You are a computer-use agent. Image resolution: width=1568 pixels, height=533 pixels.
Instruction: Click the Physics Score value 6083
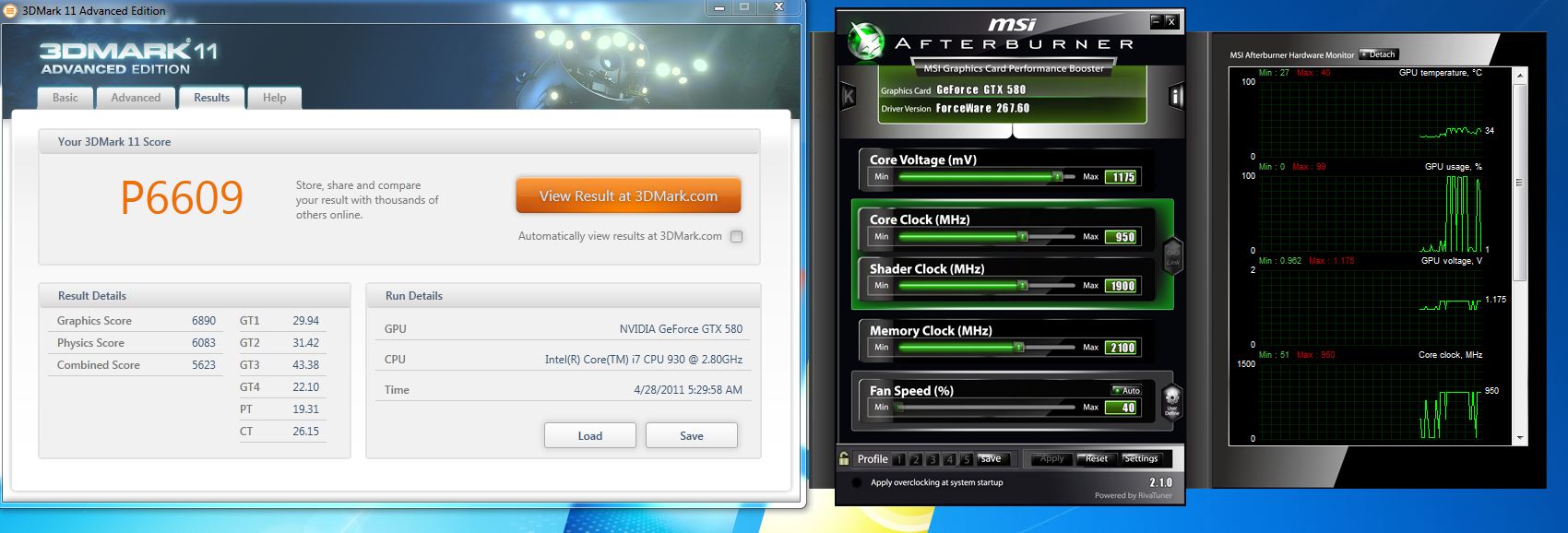click(204, 343)
